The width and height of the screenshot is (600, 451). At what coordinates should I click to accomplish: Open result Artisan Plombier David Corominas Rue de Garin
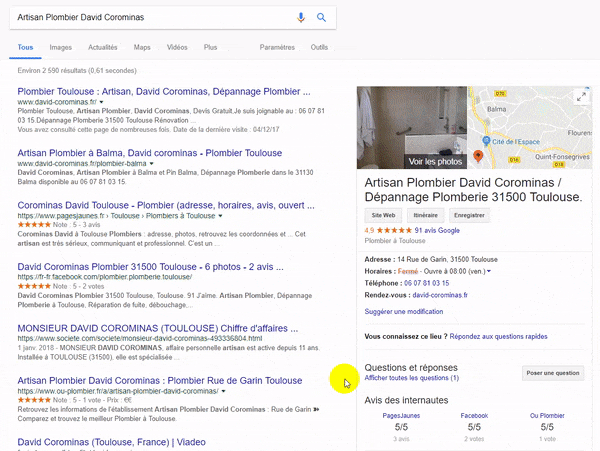pyautogui.click(x=160, y=381)
